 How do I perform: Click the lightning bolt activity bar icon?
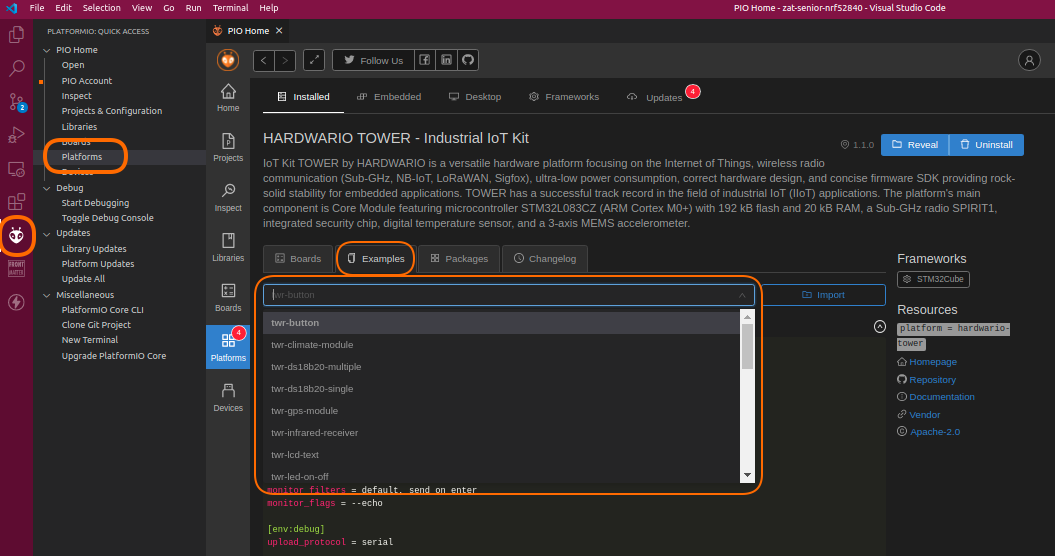pos(16,302)
